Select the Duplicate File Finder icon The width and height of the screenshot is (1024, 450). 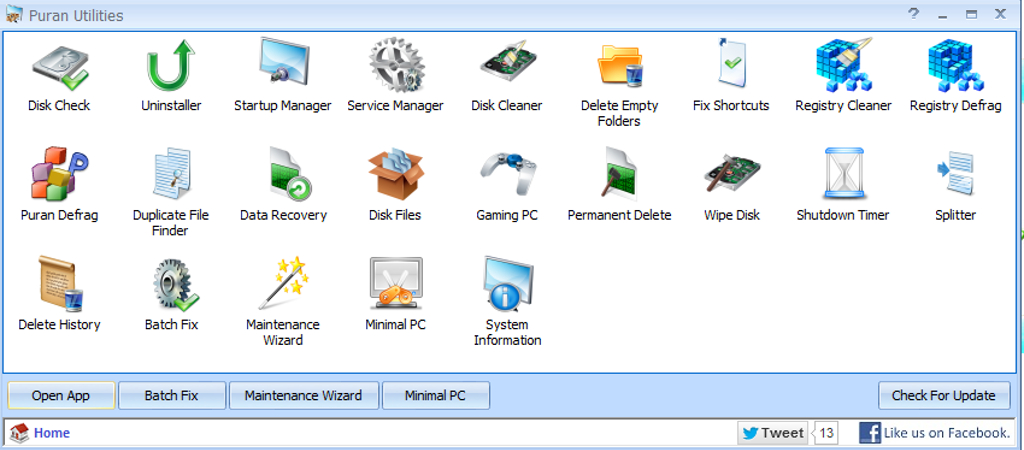tap(170, 173)
